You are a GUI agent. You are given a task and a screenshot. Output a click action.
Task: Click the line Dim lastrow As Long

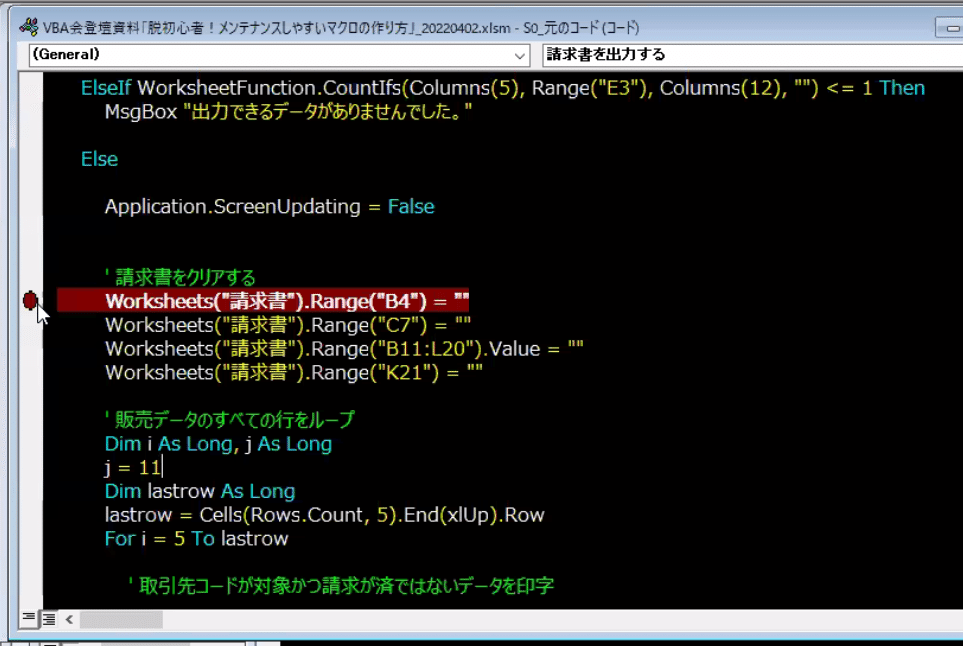tap(200, 491)
